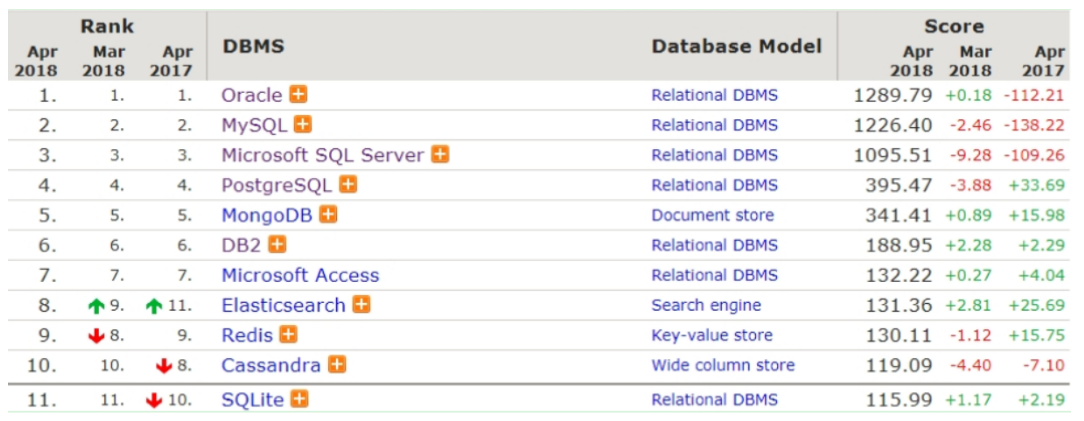This screenshot has height=421, width=1084.
Task: Click the plus icon next to PostgreSQL
Action: (348, 185)
